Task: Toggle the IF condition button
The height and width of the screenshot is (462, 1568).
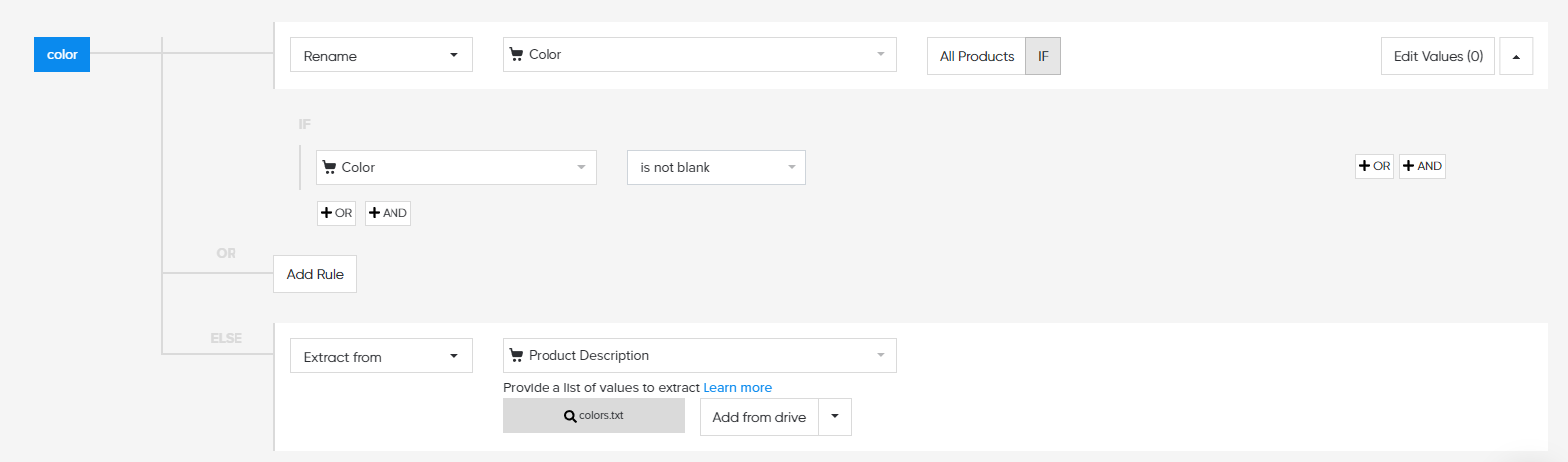Action: click(x=1043, y=56)
